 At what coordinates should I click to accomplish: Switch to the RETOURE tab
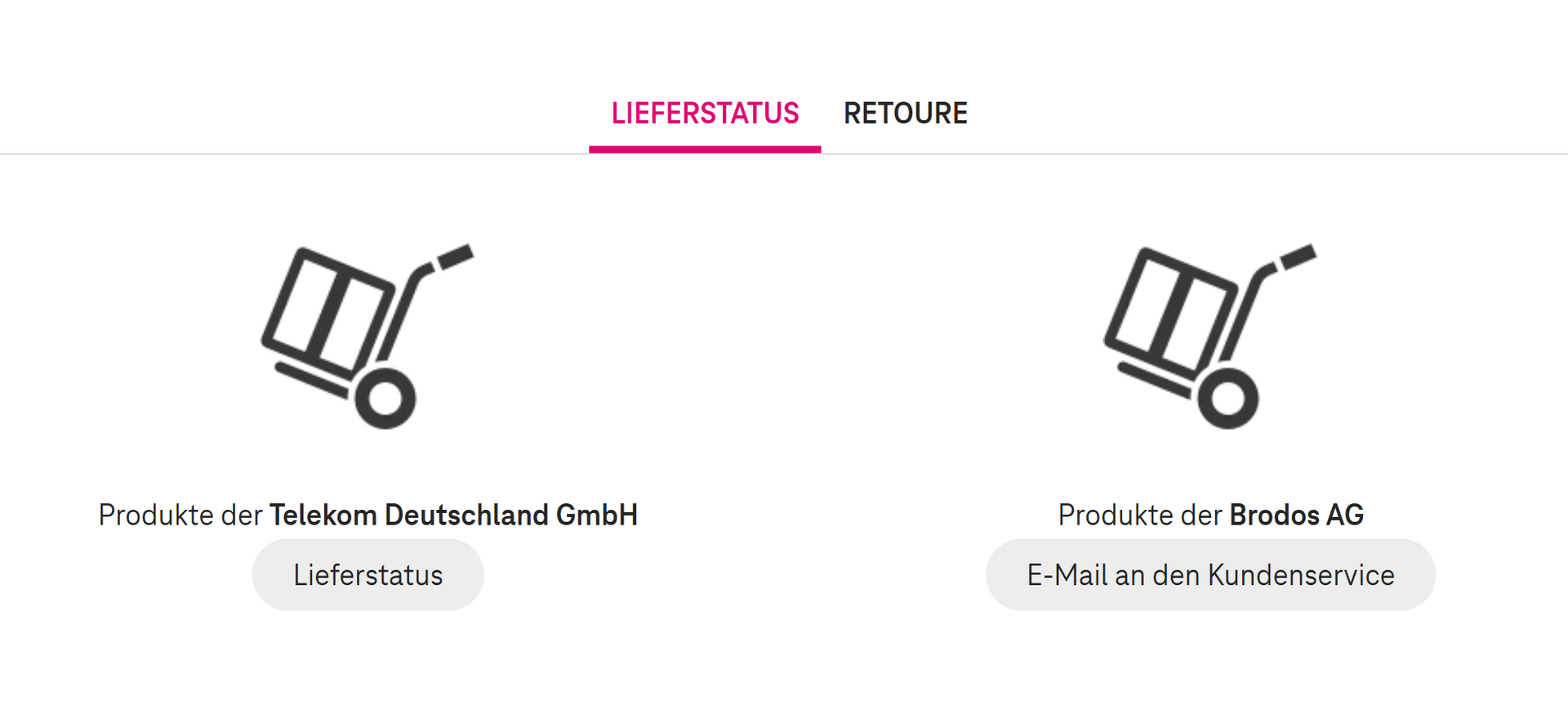905,114
